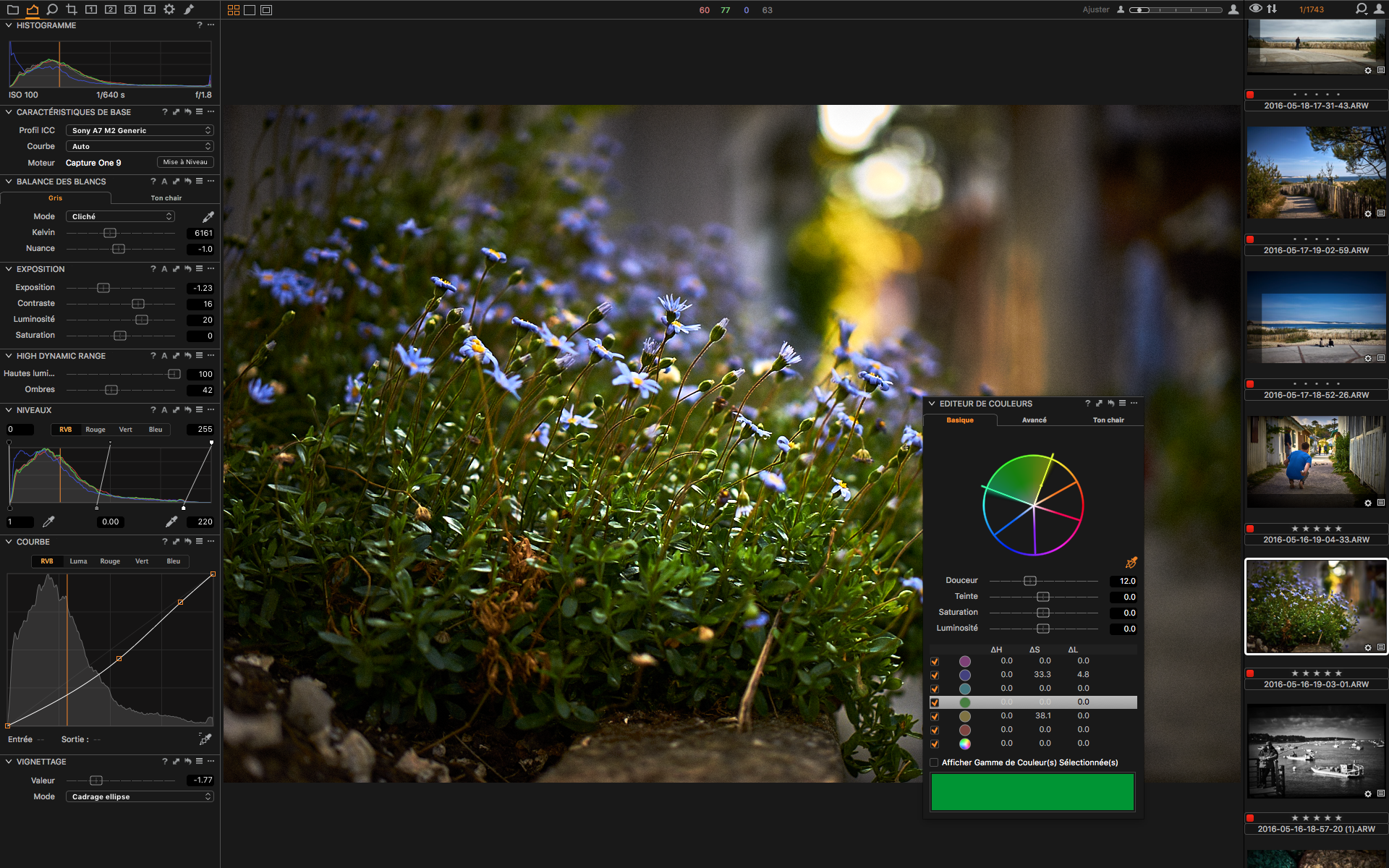Click the browser sort arrows icon
This screenshot has height=868, width=1389.
click(x=1273, y=9)
